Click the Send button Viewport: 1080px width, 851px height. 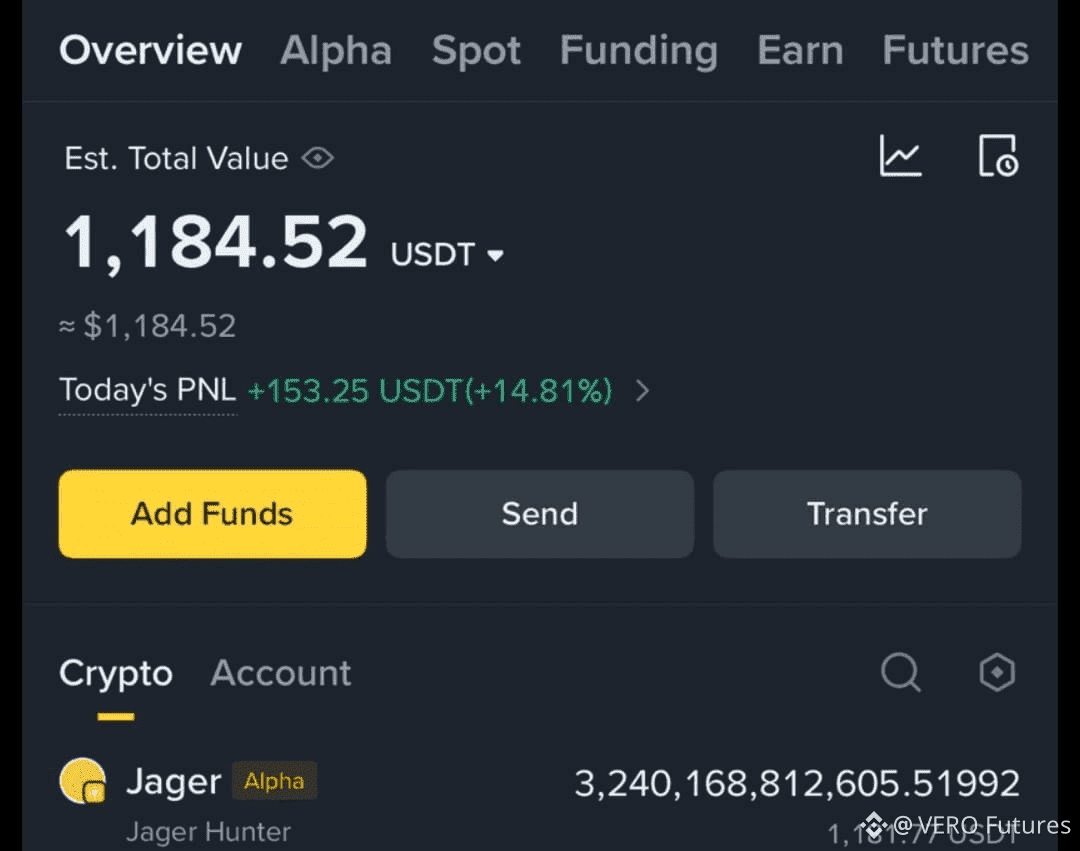click(539, 514)
